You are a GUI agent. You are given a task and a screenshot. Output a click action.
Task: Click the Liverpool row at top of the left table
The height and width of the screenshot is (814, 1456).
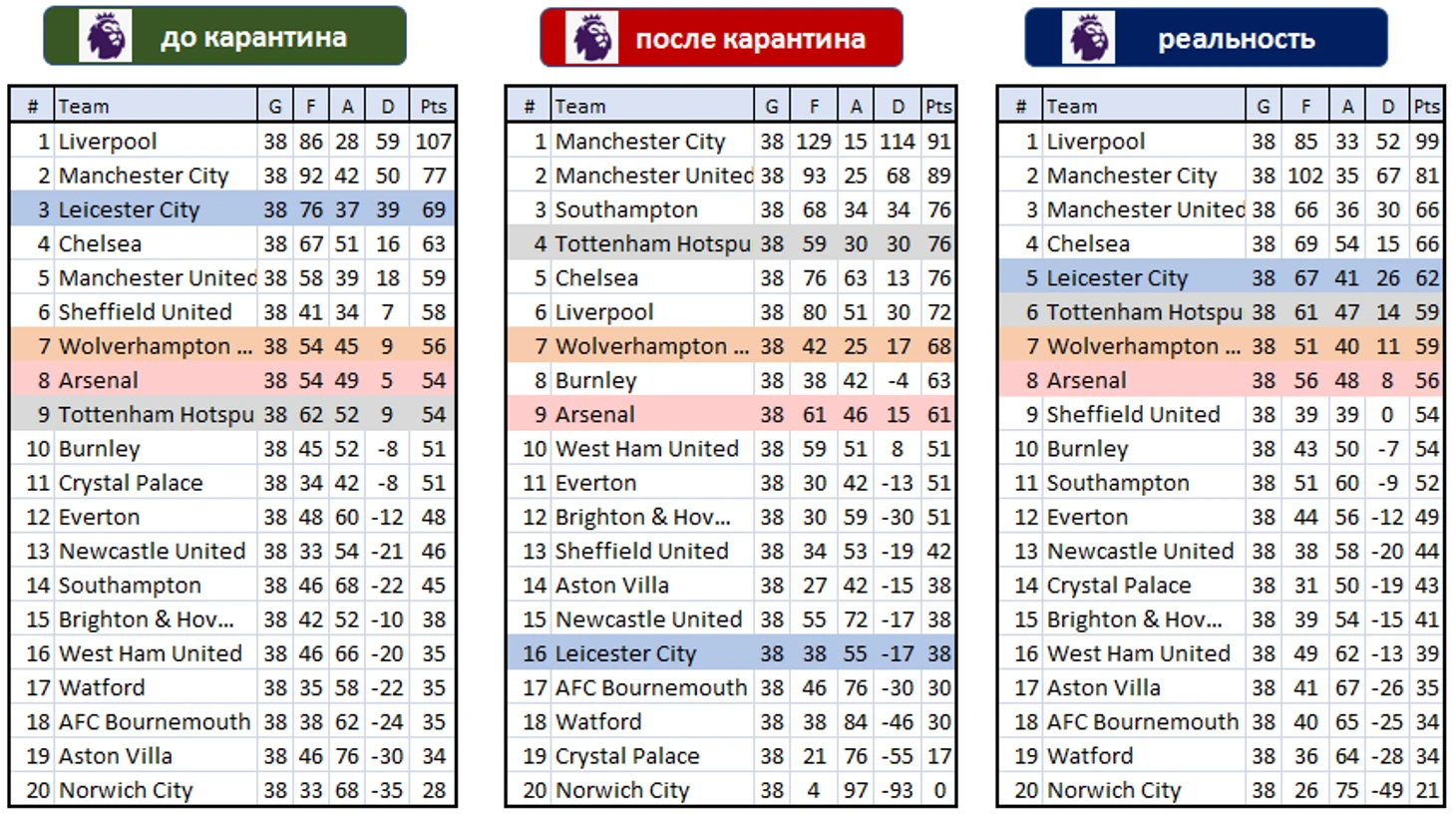coord(232,142)
